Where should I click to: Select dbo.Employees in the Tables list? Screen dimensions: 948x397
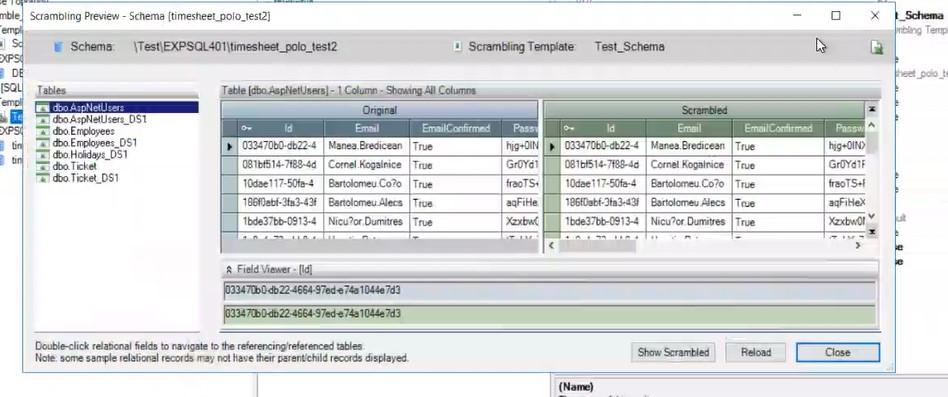pos(83,131)
